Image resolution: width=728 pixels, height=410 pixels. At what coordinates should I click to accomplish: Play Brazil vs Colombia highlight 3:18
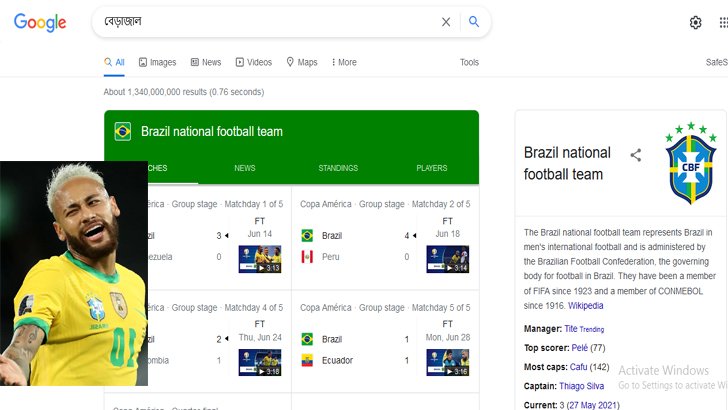tap(260, 362)
